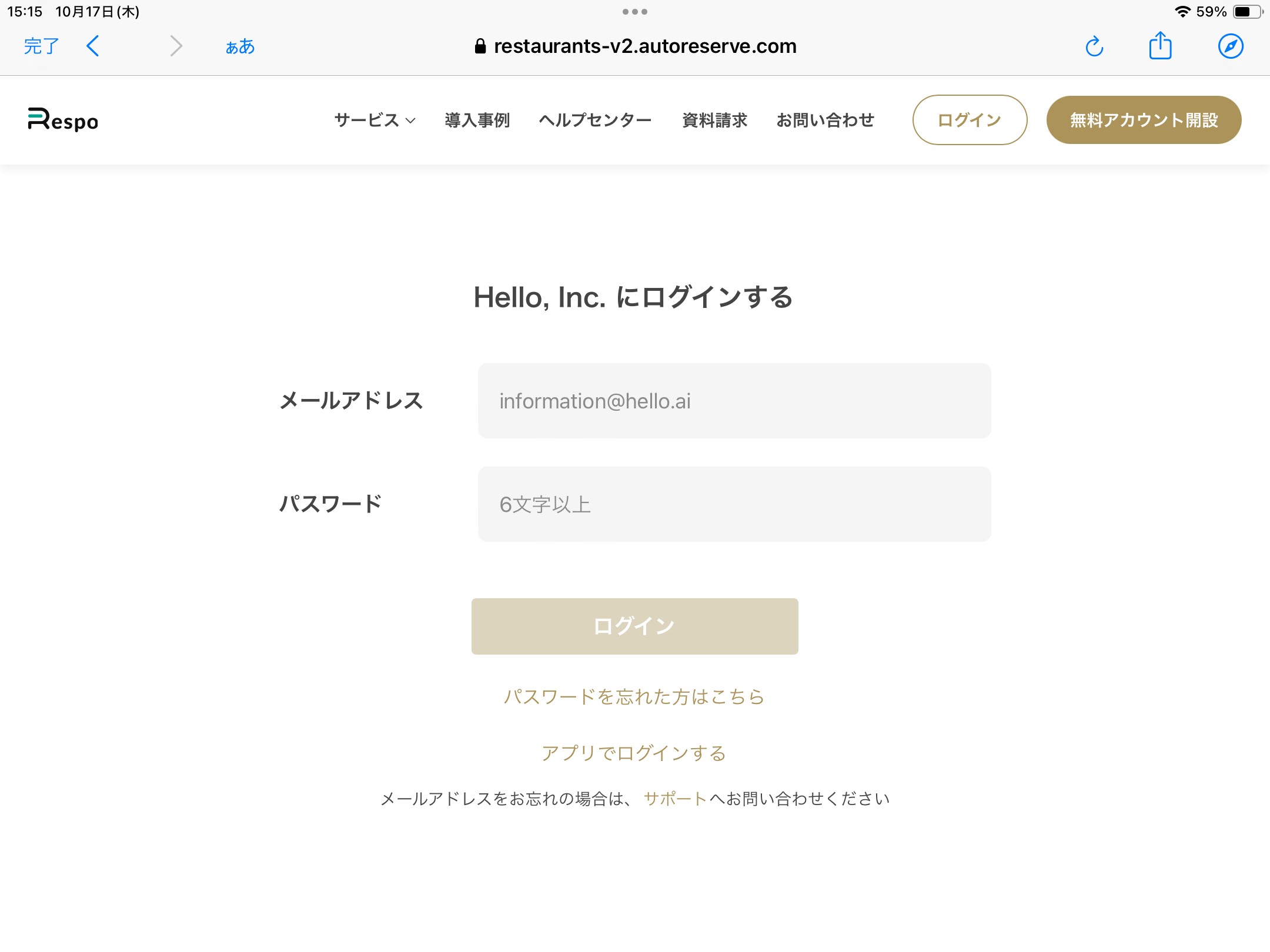The width and height of the screenshot is (1270, 952).
Task: Tap 完了 to close the browser
Action: tap(42, 46)
